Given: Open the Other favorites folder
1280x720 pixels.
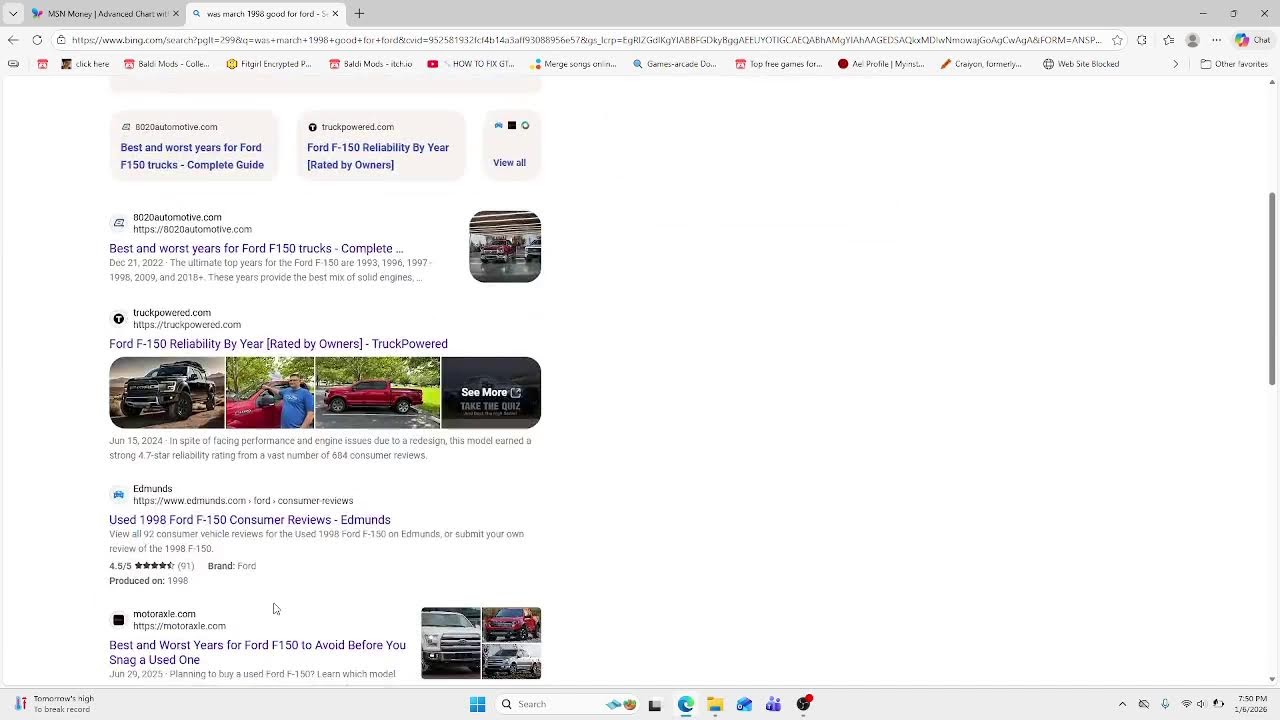Looking at the screenshot, I should point(1234,64).
